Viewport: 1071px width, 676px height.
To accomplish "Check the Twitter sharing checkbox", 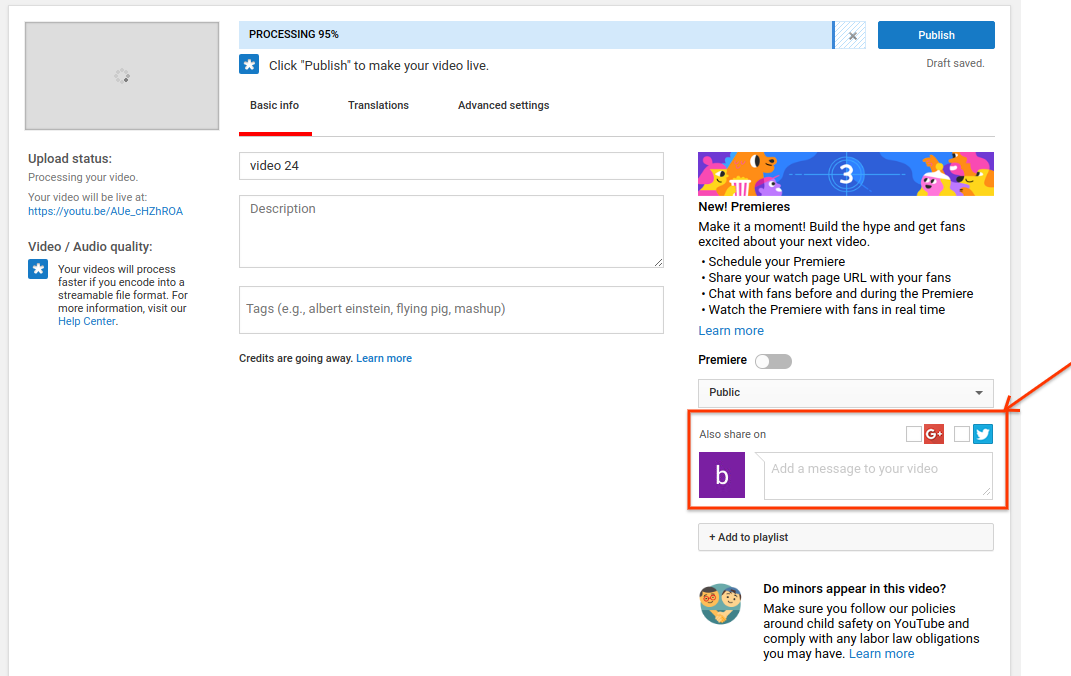I will click(961, 434).
